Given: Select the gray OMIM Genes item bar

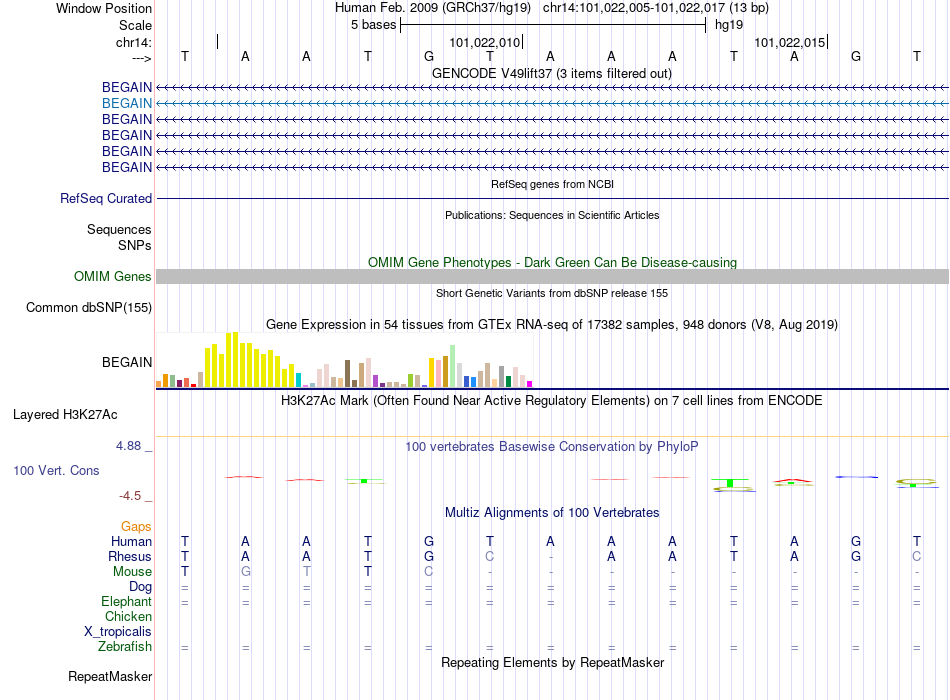Looking at the screenshot, I should coord(552,276).
